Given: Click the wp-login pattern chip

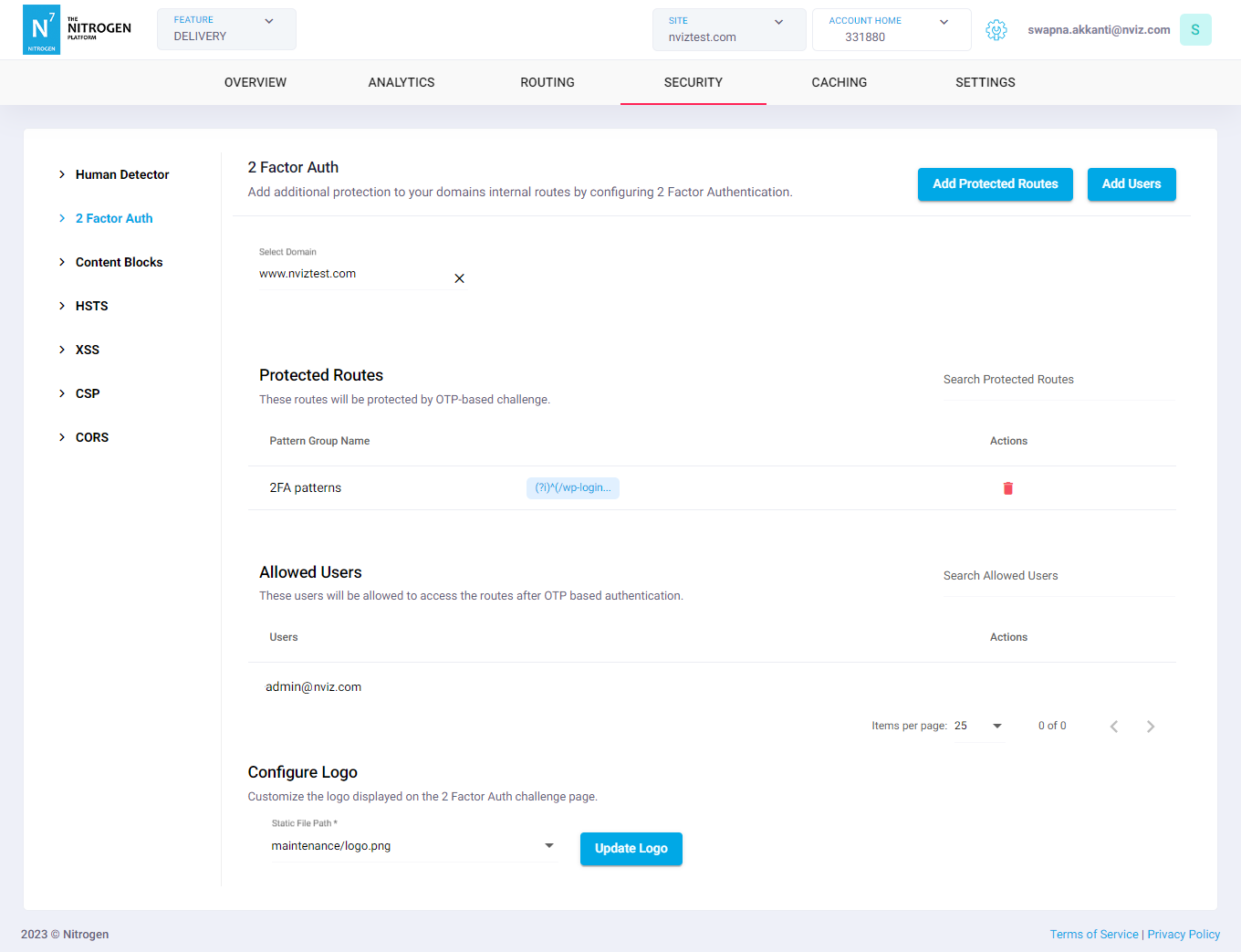Looking at the screenshot, I should (572, 488).
